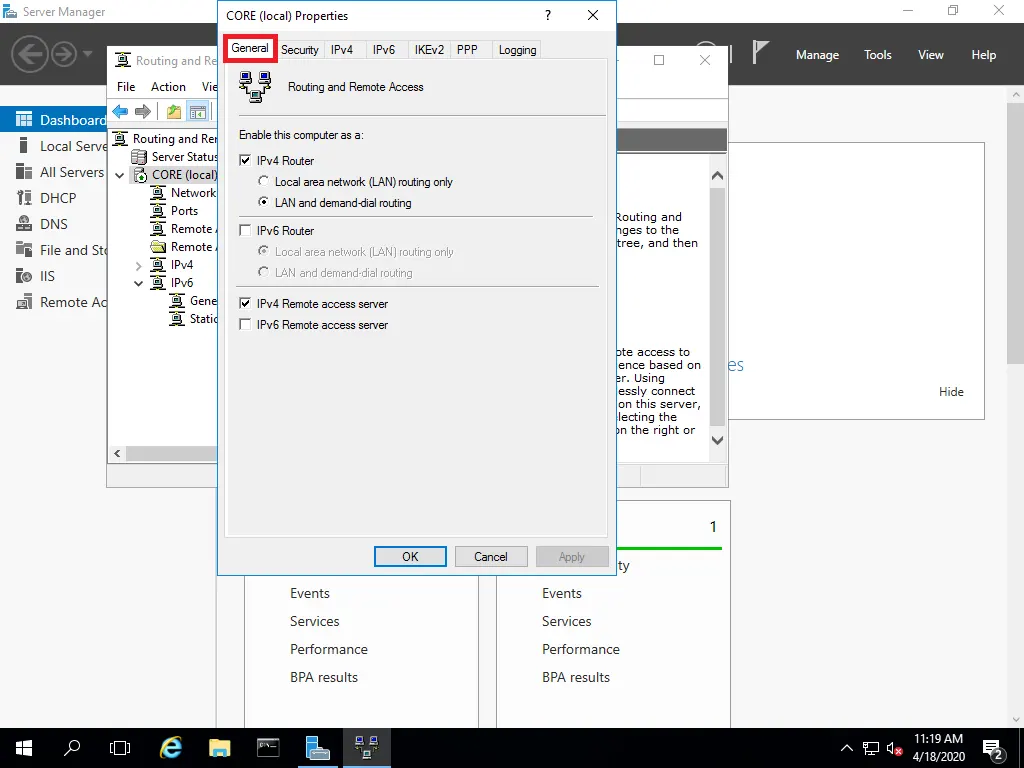The height and width of the screenshot is (768, 1024).
Task: Select the CORE (local) server icon
Action: (x=140, y=175)
